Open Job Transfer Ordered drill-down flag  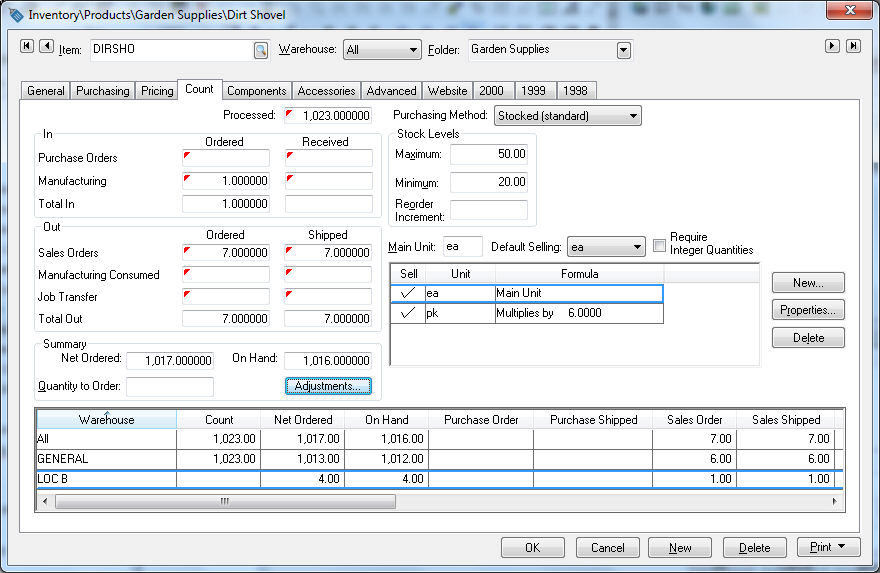tap(187, 294)
